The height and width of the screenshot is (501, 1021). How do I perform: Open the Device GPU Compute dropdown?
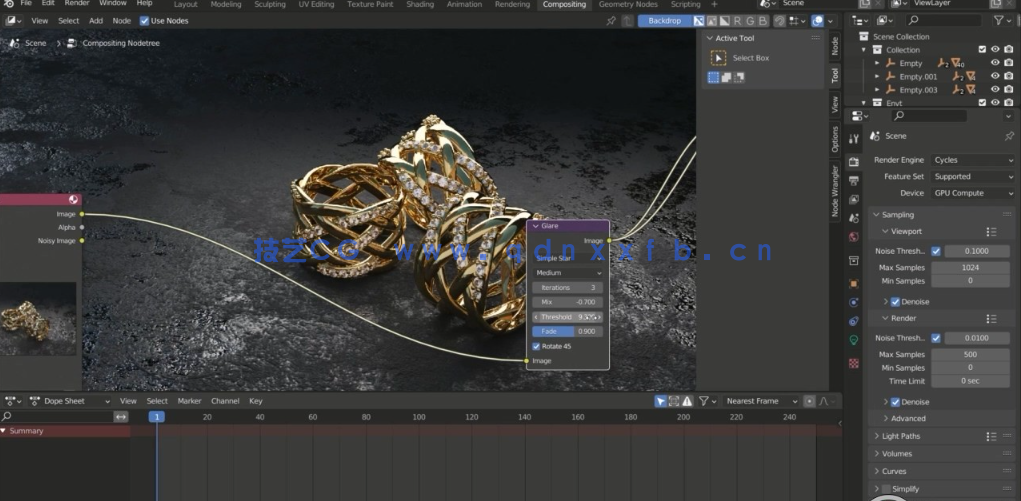point(973,193)
